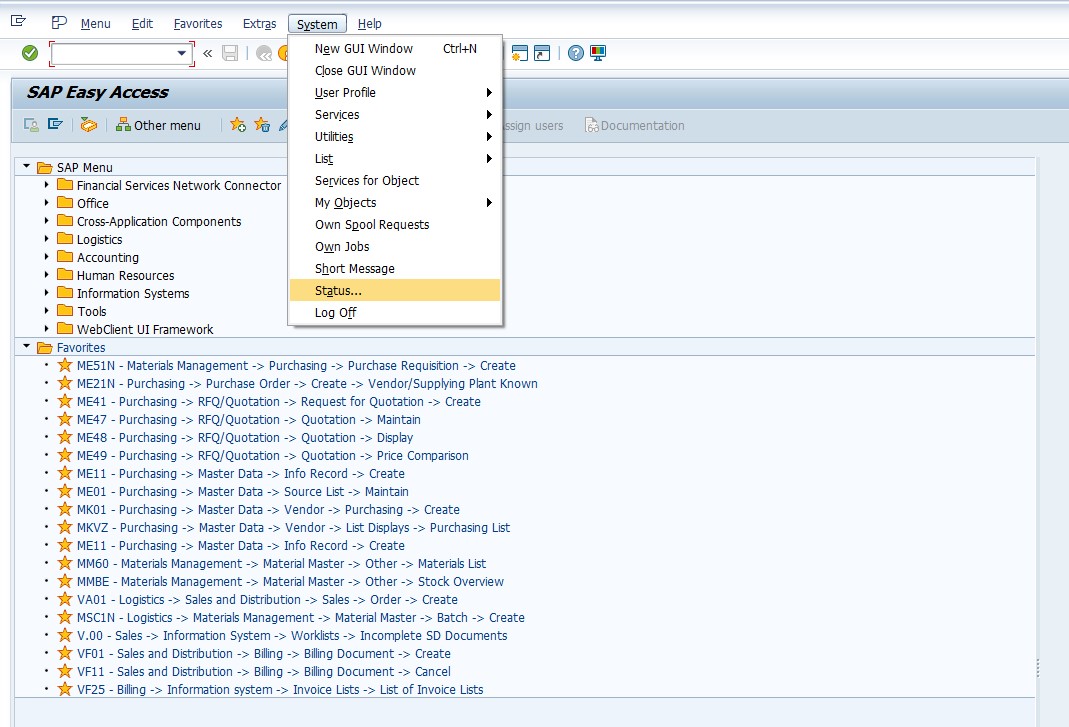Open the Menu menu in menu bar
Image resolution: width=1069 pixels, height=727 pixels.
pyautogui.click(x=95, y=24)
